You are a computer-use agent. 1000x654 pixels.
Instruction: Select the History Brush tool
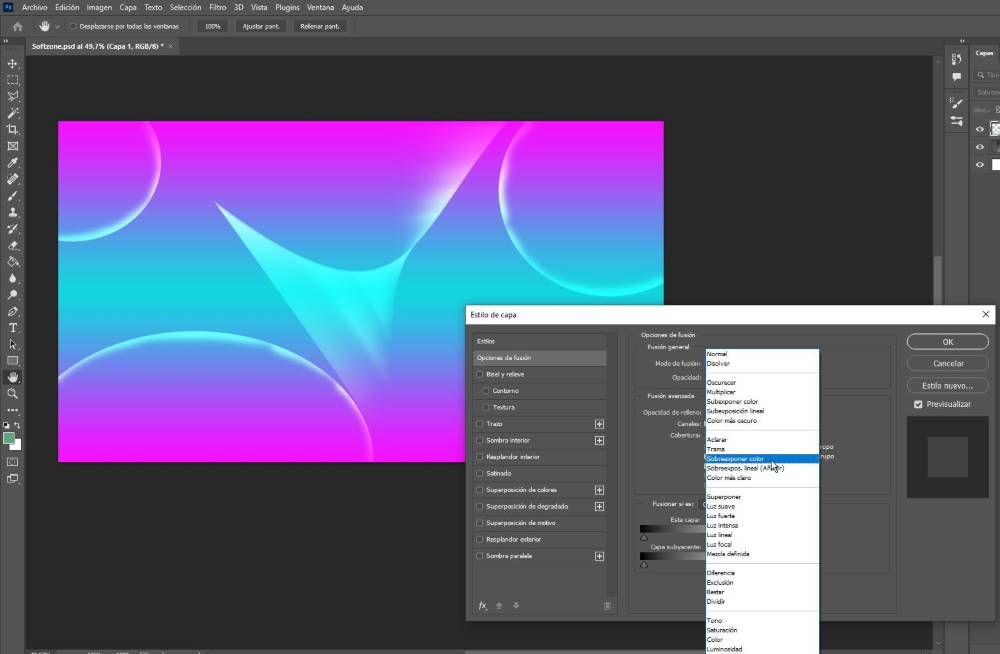coord(12,229)
